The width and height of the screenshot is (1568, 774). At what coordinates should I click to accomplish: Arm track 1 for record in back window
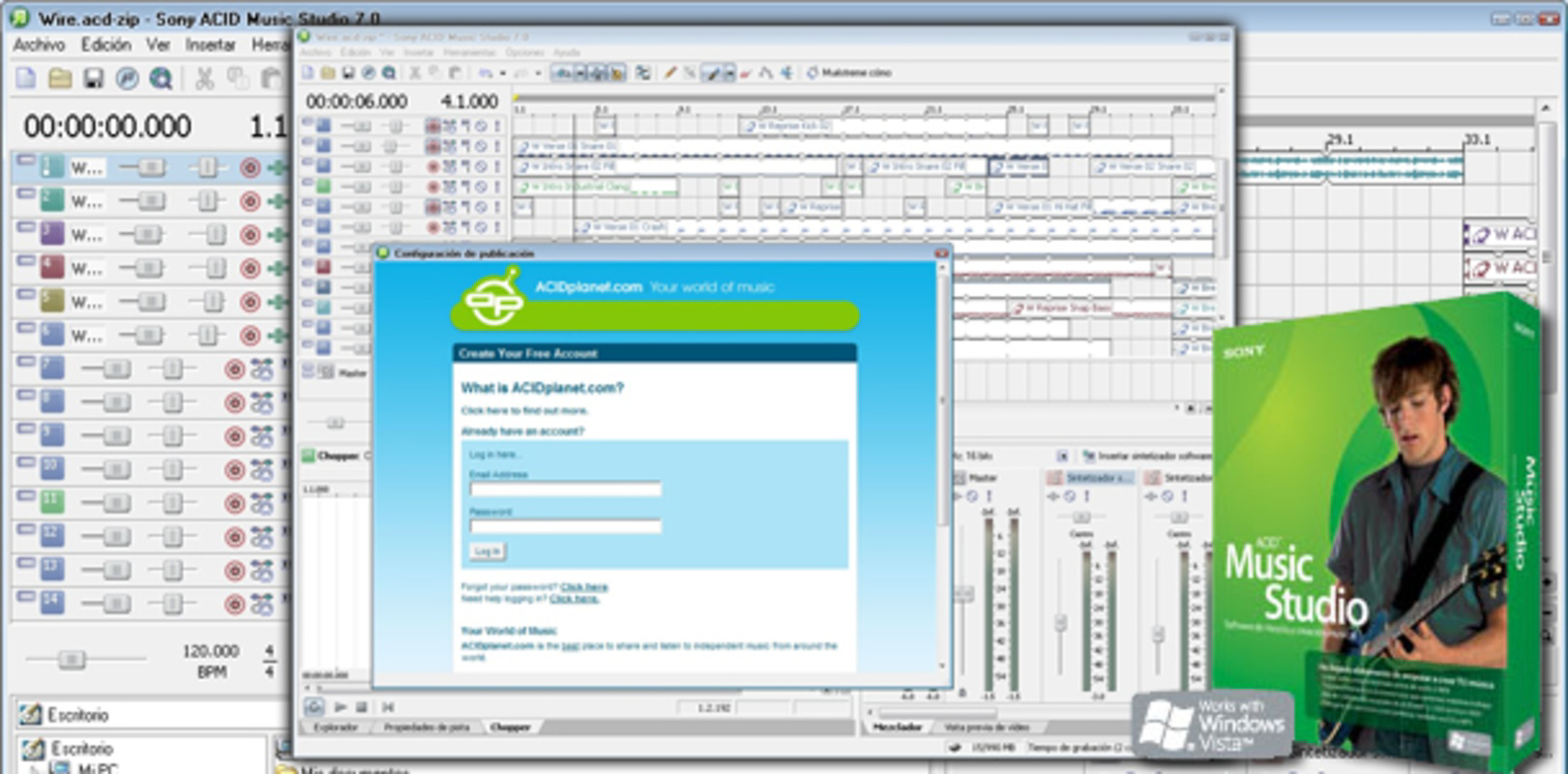pos(251,167)
